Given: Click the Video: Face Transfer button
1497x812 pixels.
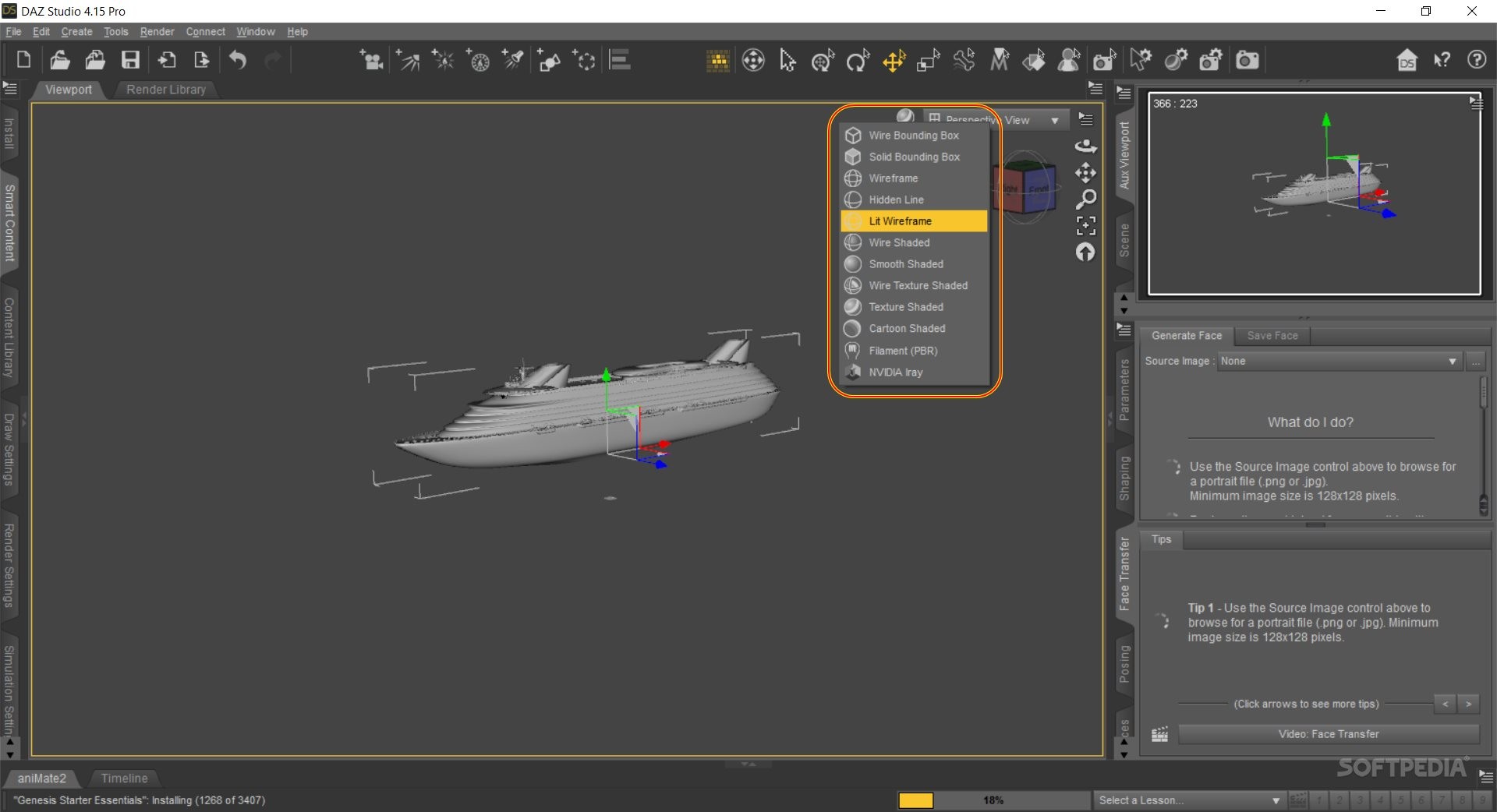Looking at the screenshot, I should (1329, 734).
